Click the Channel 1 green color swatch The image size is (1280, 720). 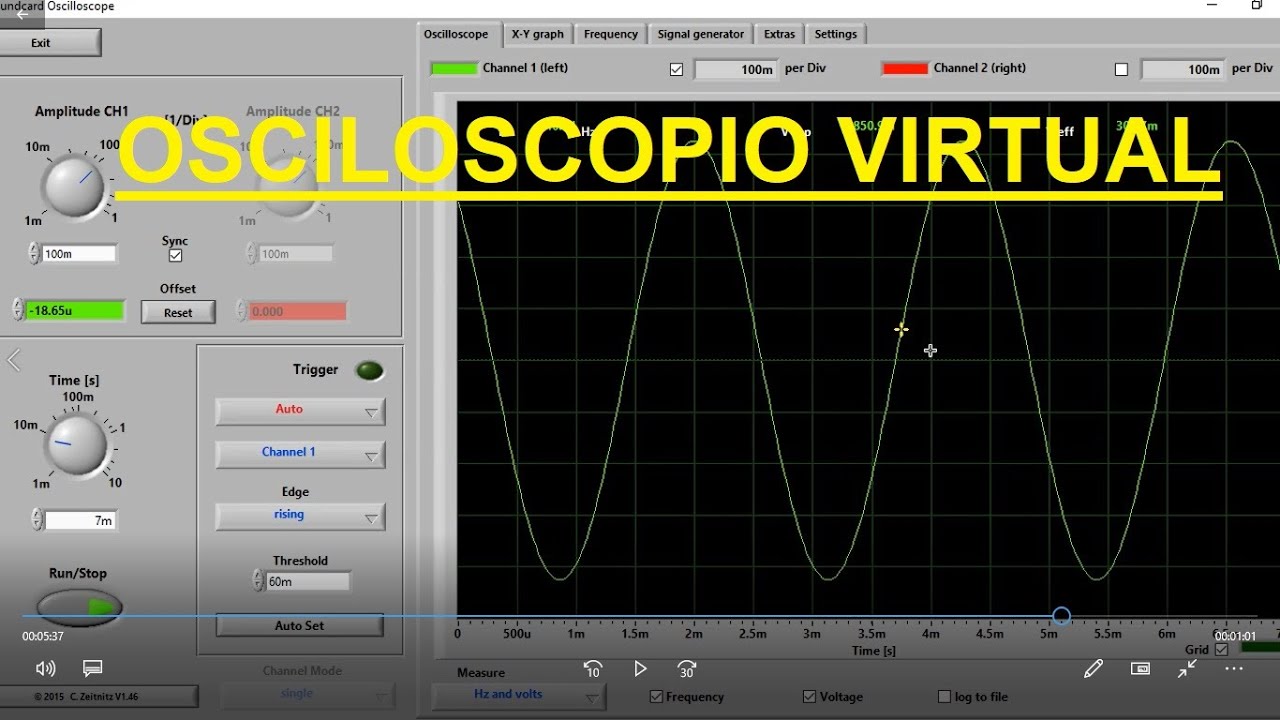coord(454,69)
